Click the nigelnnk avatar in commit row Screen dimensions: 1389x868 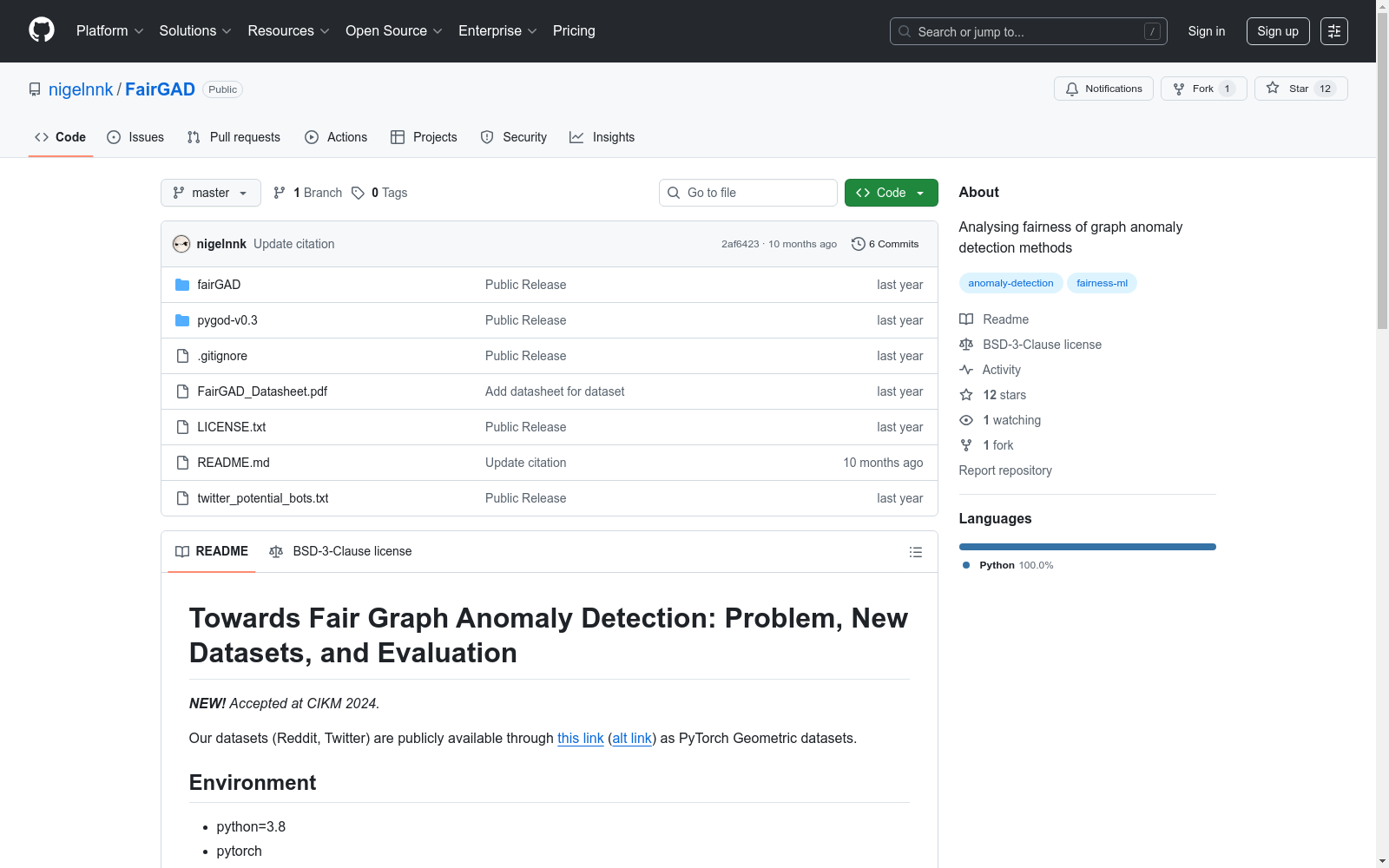coord(181,244)
